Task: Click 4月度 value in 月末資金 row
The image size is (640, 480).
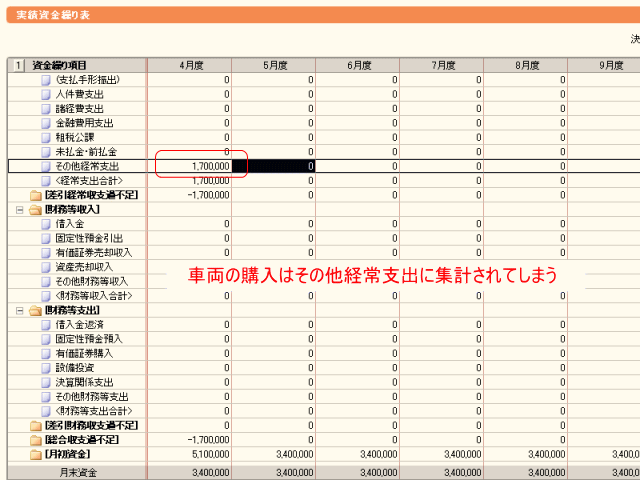Action: pyautogui.click(x=211, y=473)
